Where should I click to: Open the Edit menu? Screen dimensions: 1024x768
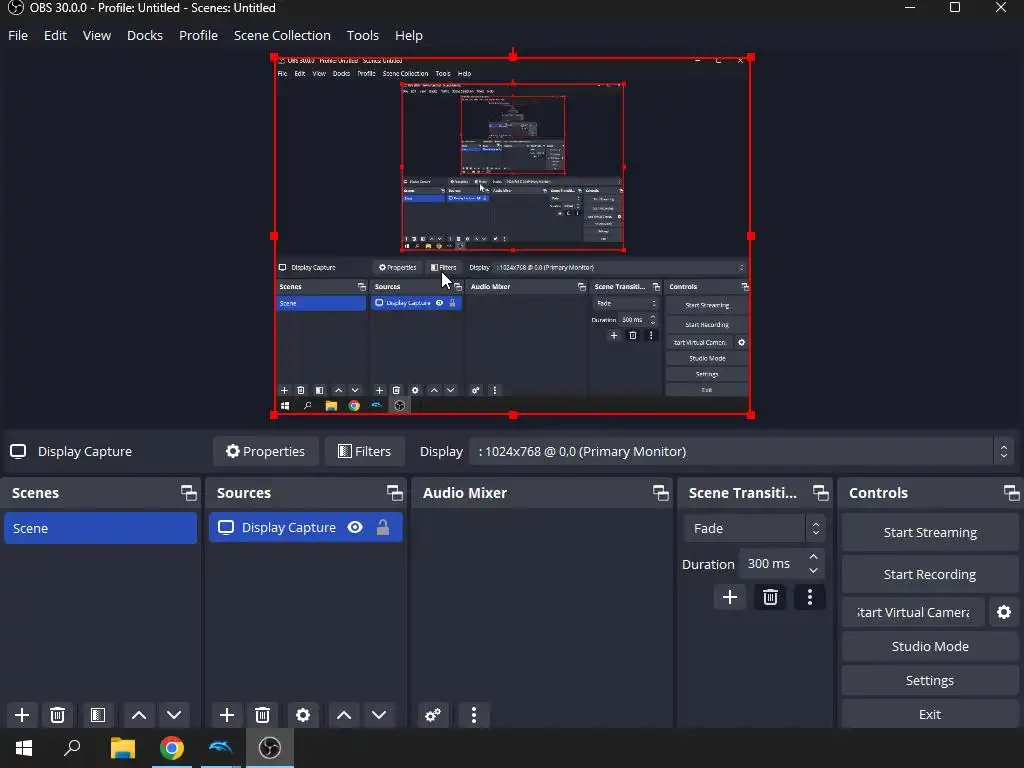click(56, 35)
